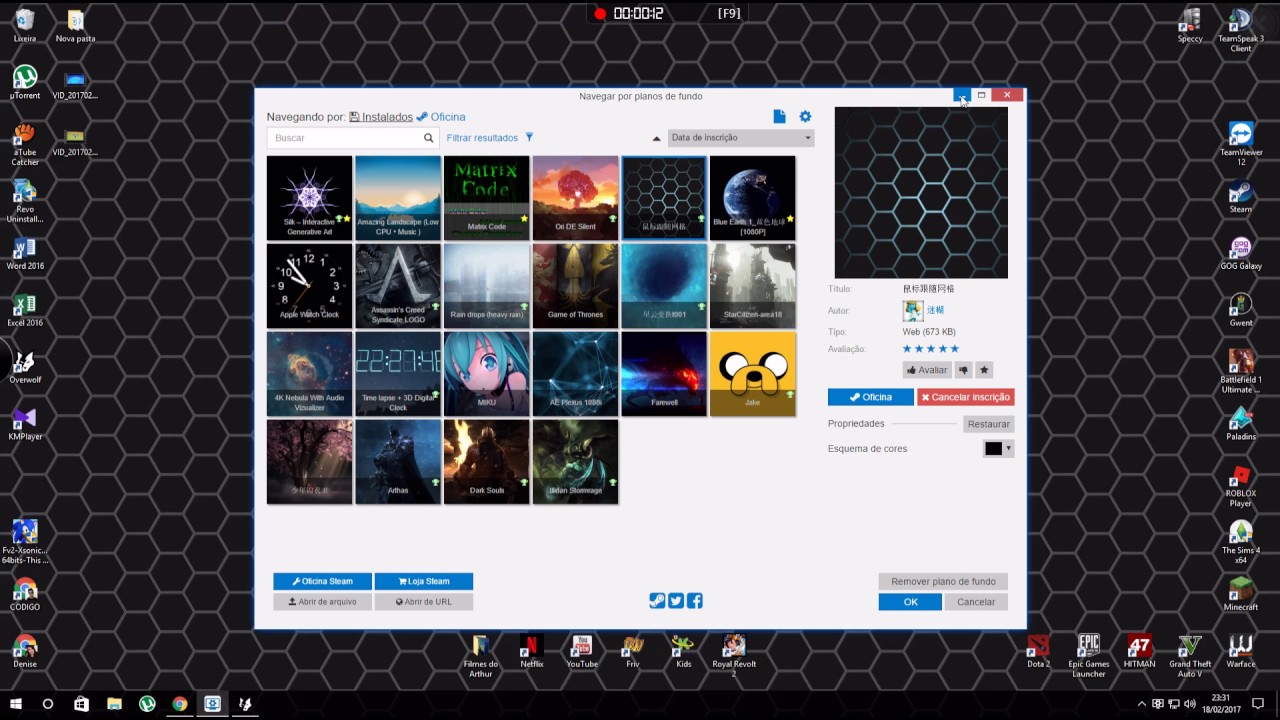
Task: Click the thumbs-down dislike button
Action: coord(963,370)
